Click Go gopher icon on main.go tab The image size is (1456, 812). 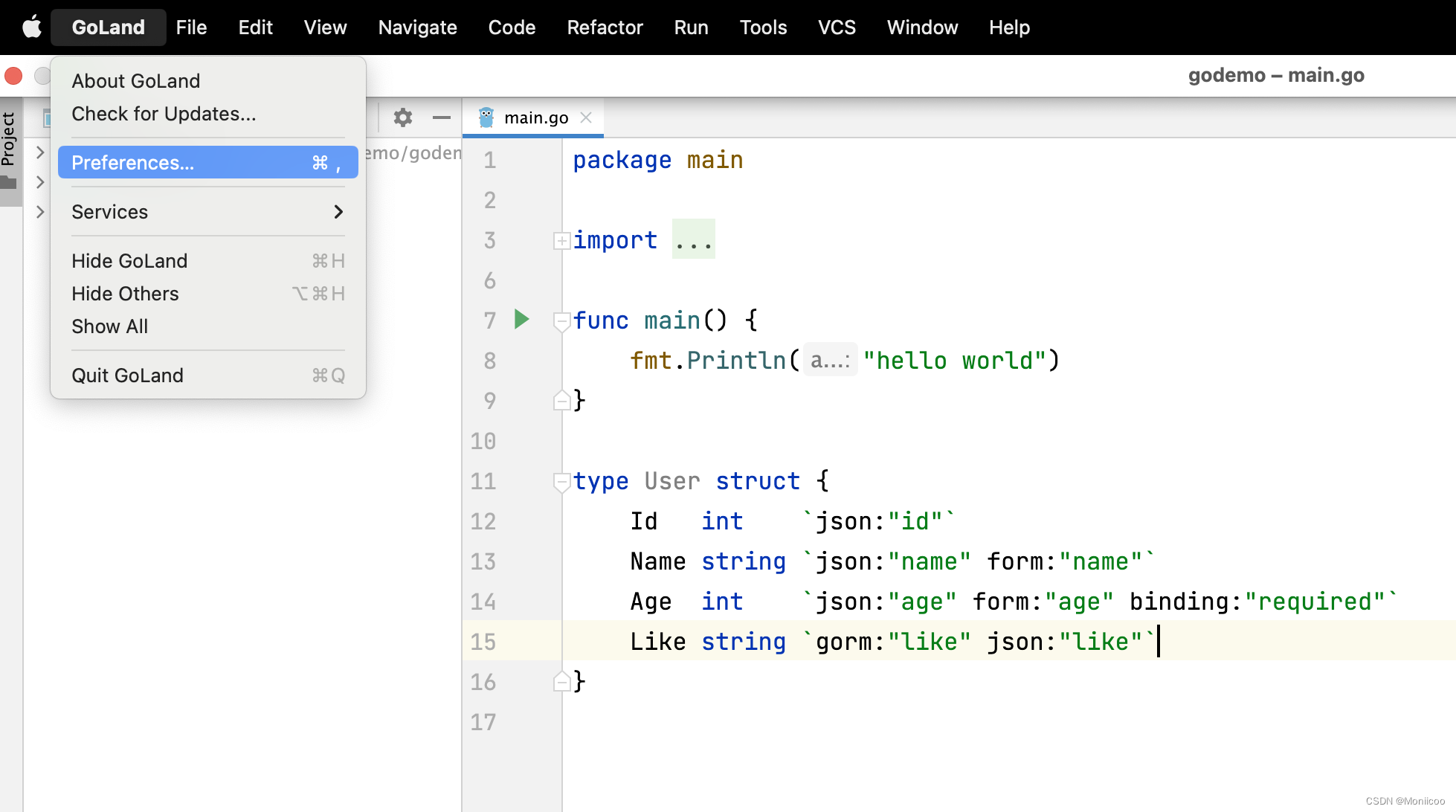tap(486, 117)
